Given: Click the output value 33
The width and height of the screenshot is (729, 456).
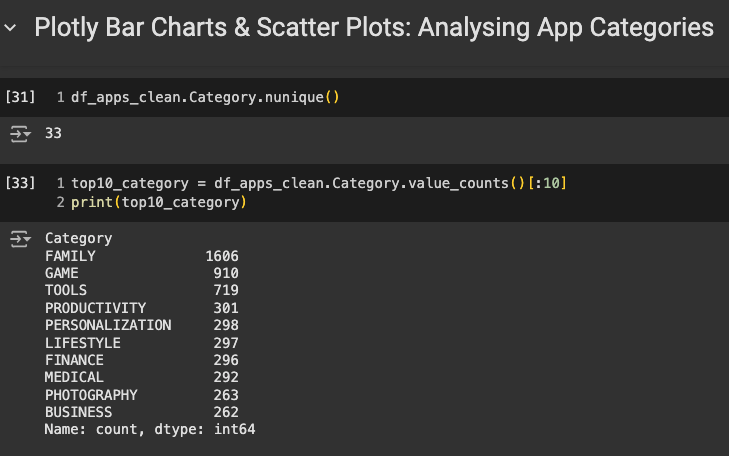Looking at the screenshot, I should tap(53, 133).
